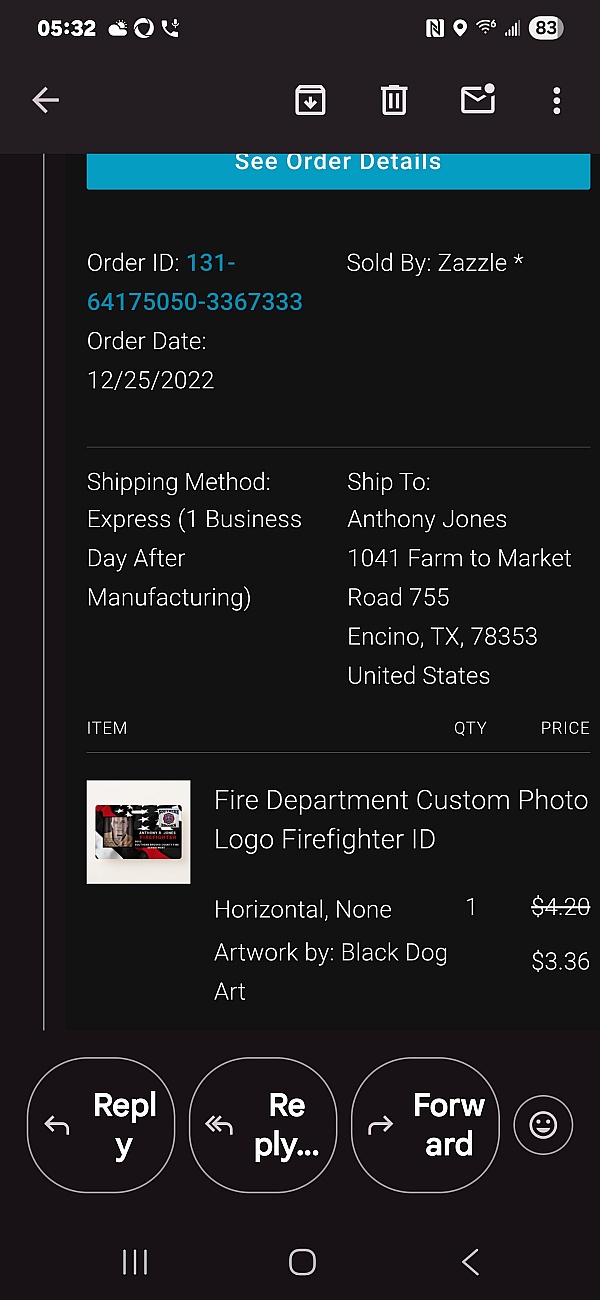This screenshot has height=1300, width=600.
Task: Tap the Fire Department Custom Photo item title
Action: pos(400,819)
